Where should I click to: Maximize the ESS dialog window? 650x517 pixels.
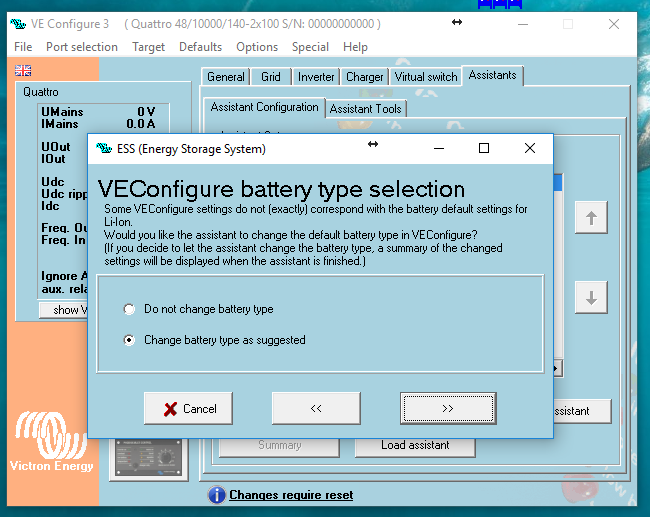tap(484, 148)
